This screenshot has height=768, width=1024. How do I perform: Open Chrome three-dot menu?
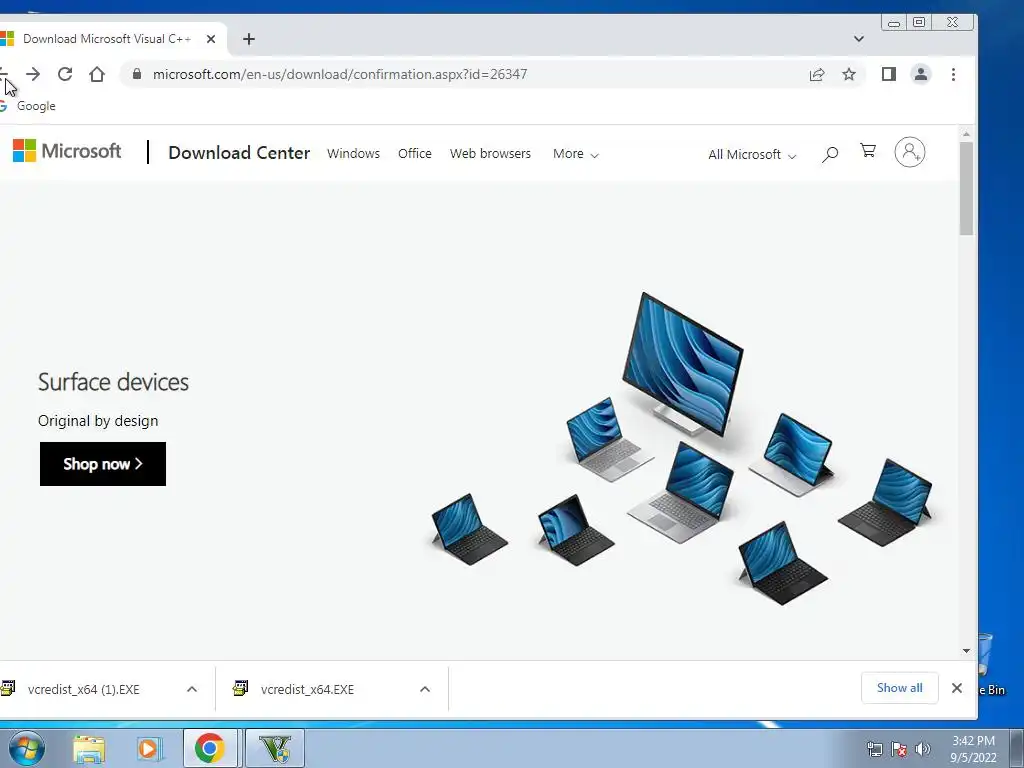tap(953, 74)
